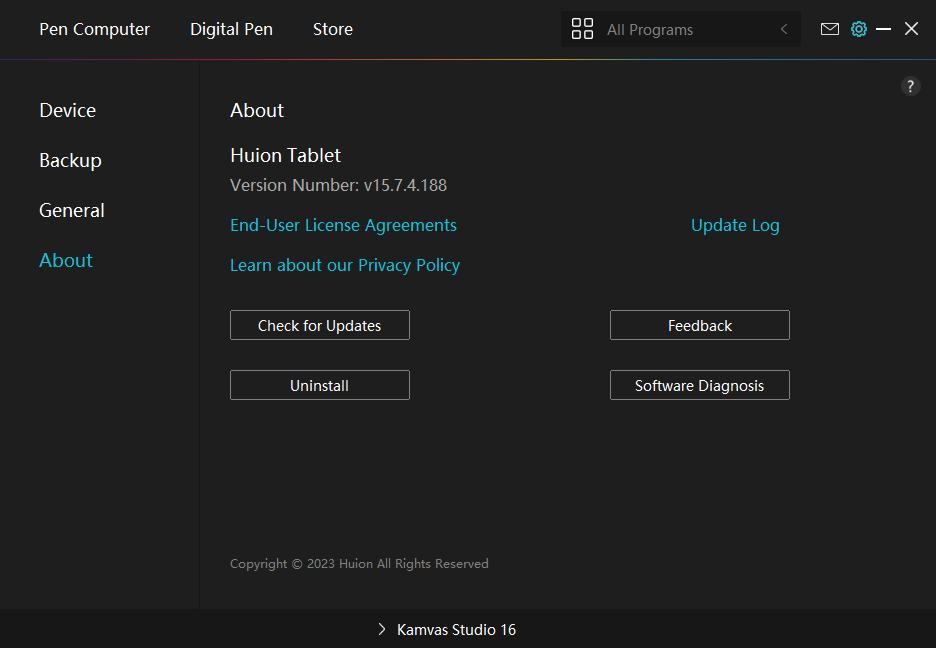This screenshot has width=936, height=648.
Task: Select Device in the settings sidebar
Action: tap(68, 110)
